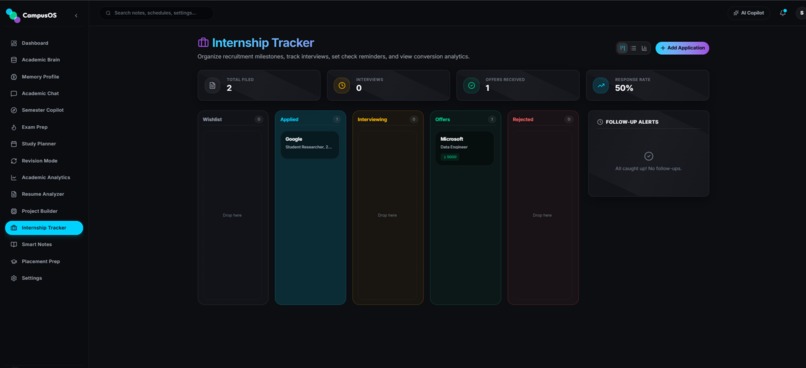Click the count badge on Wishlist column
Screen dimensions: 806x368
[x=259, y=119]
